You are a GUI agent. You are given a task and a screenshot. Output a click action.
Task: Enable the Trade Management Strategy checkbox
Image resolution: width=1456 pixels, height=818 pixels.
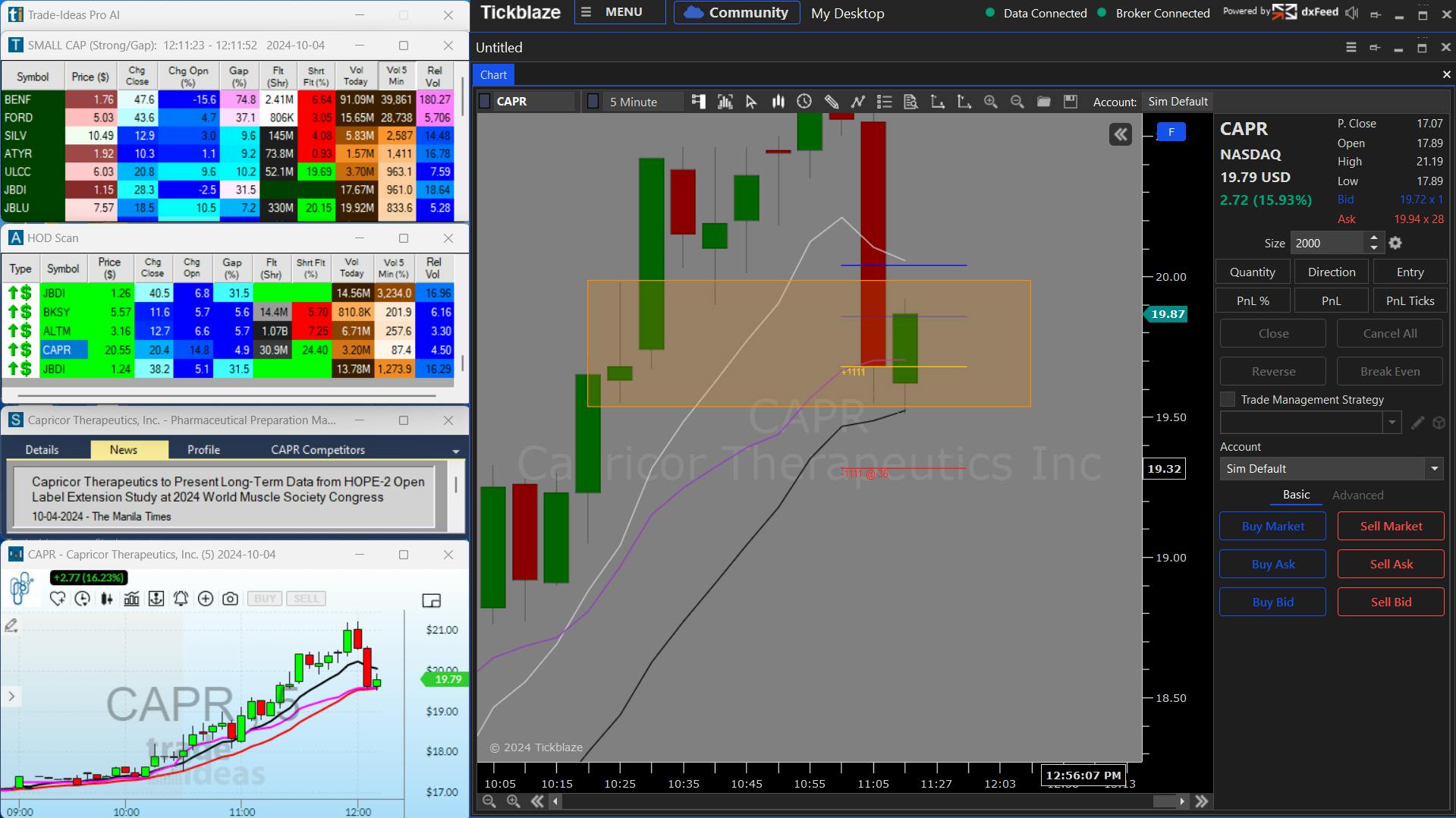tap(1227, 399)
